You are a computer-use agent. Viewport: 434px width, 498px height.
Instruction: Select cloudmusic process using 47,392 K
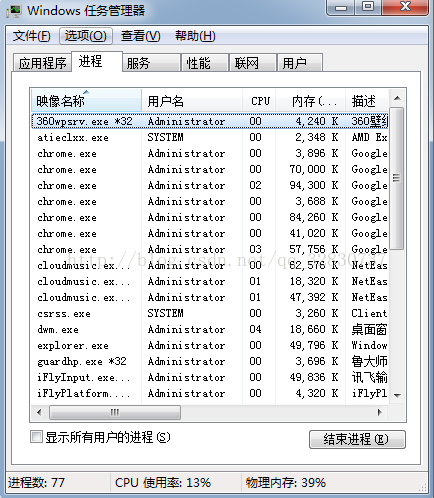point(210,297)
